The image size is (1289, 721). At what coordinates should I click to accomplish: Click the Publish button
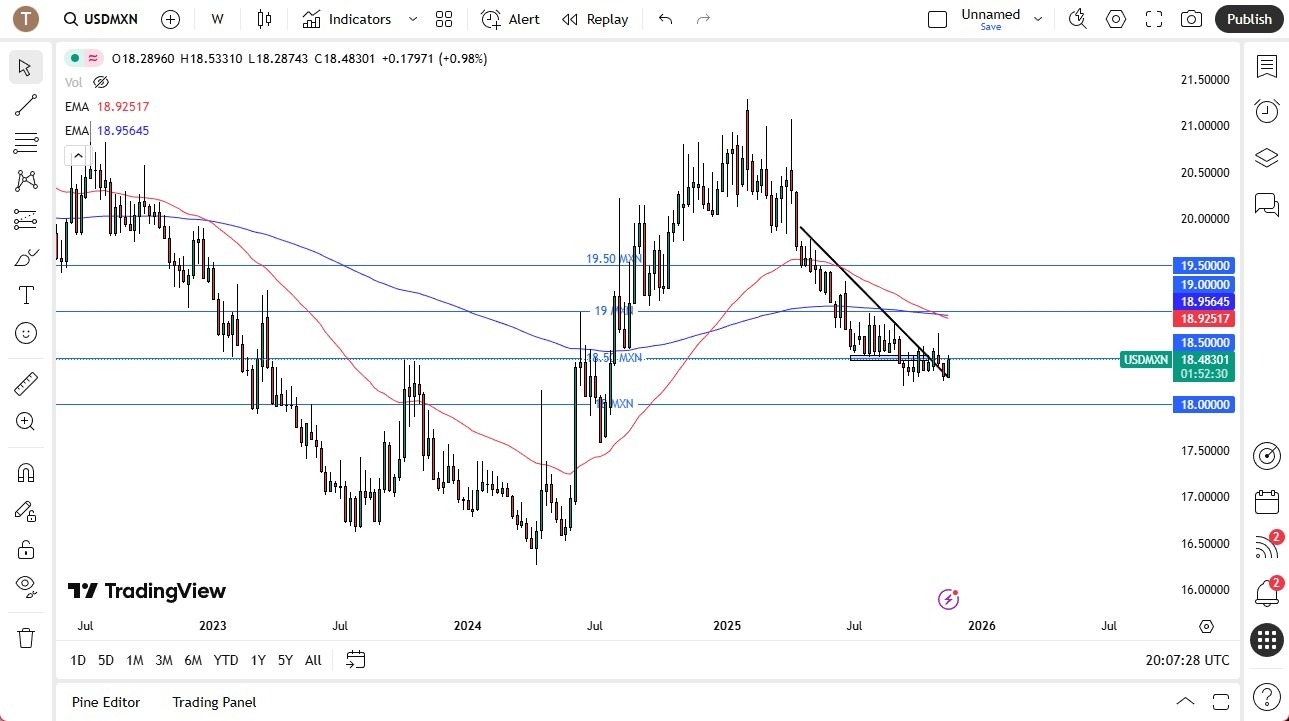(1248, 18)
